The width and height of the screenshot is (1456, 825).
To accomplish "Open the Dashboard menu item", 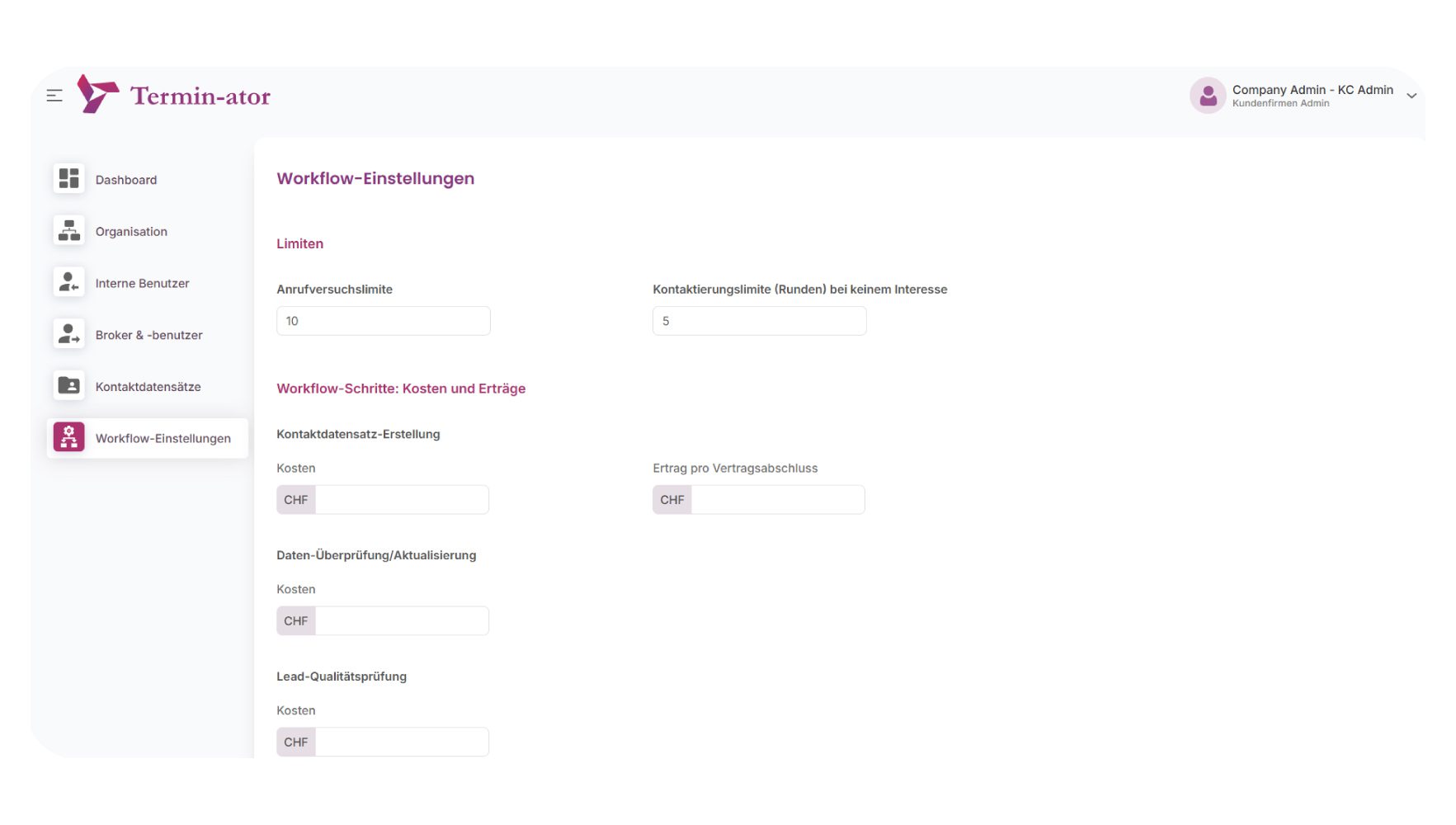I will point(126,180).
